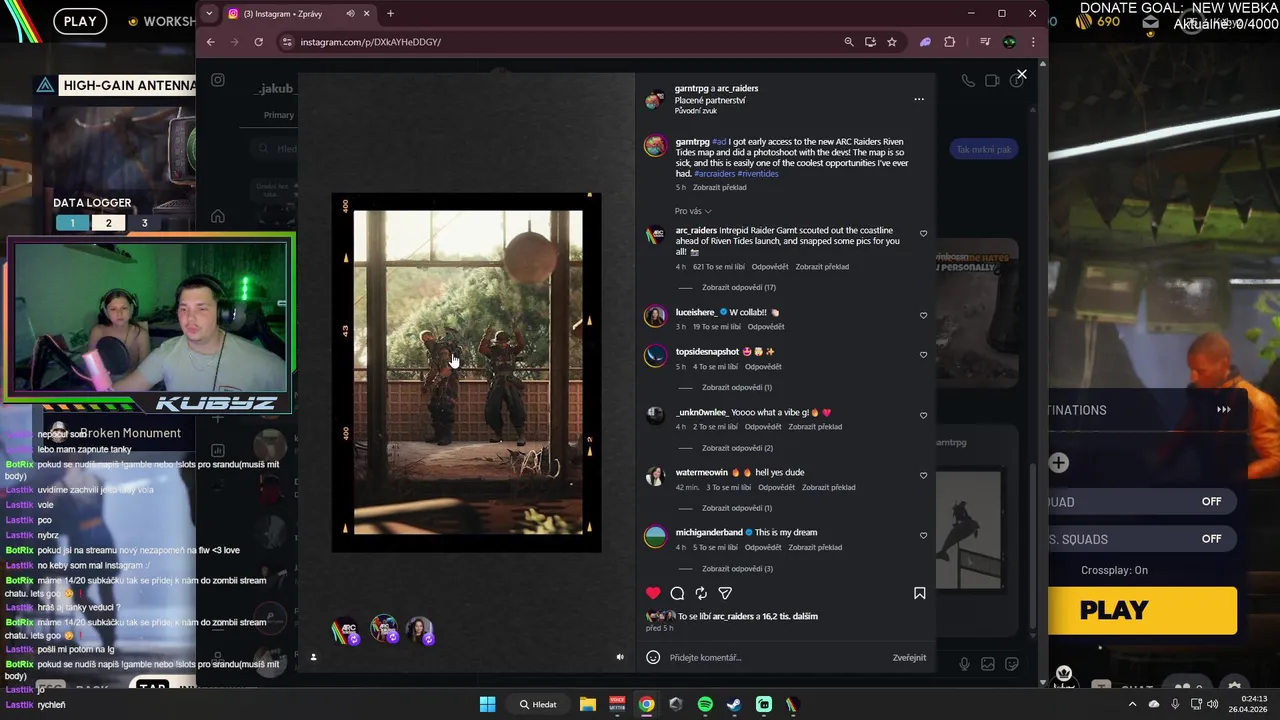
Task: Expand topsidesnapshot replies Zobrazit odpovědi (1)
Action: pyautogui.click(x=737, y=387)
